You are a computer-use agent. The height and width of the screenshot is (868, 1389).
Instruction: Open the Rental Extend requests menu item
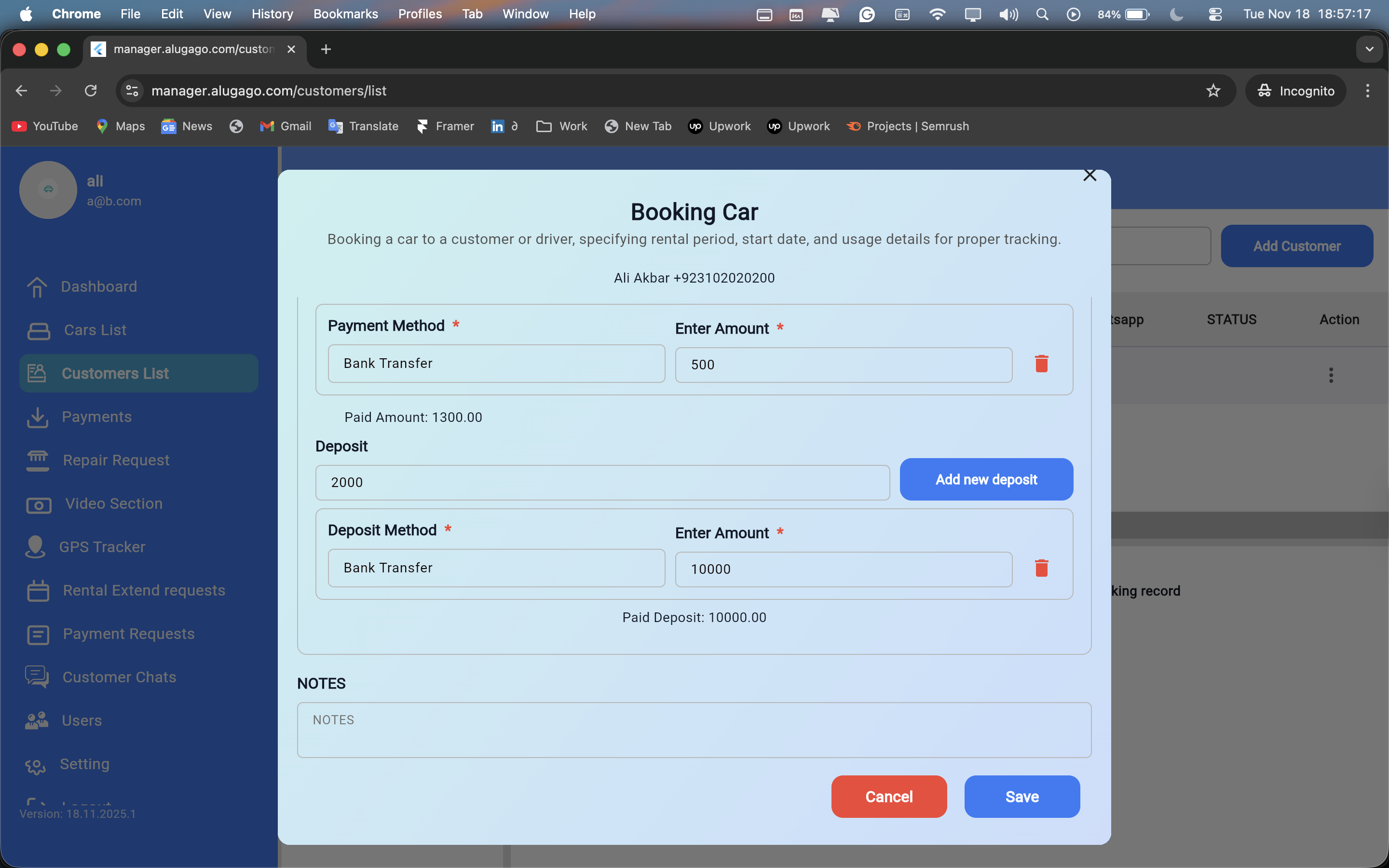coord(144,590)
